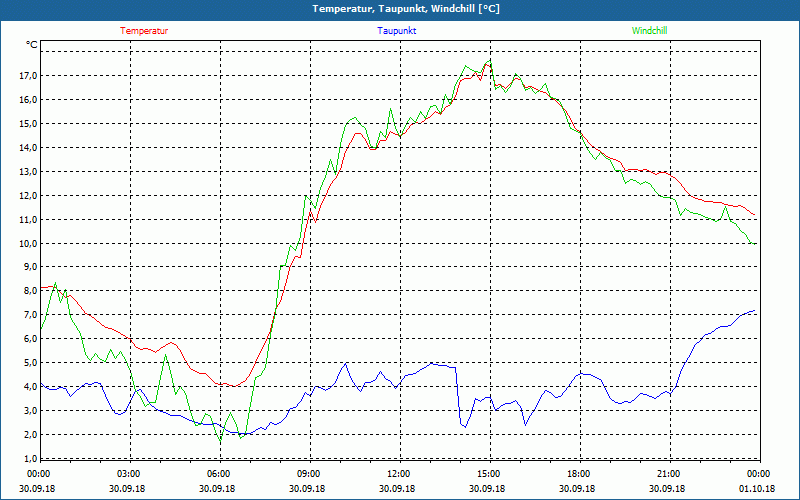Viewport: 800px width, 500px height.
Task: Click the 16,0 y-axis value
Action: point(29,99)
